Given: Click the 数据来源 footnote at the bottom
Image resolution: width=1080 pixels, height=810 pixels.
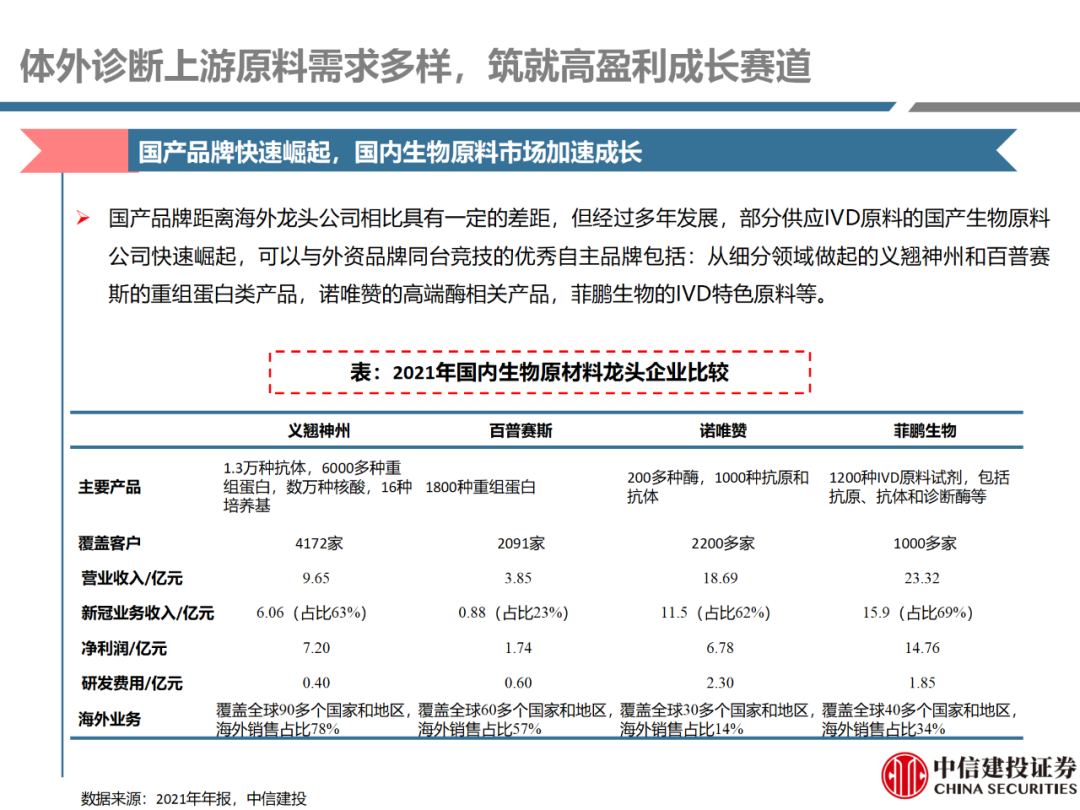Looking at the screenshot, I should coord(193,798).
